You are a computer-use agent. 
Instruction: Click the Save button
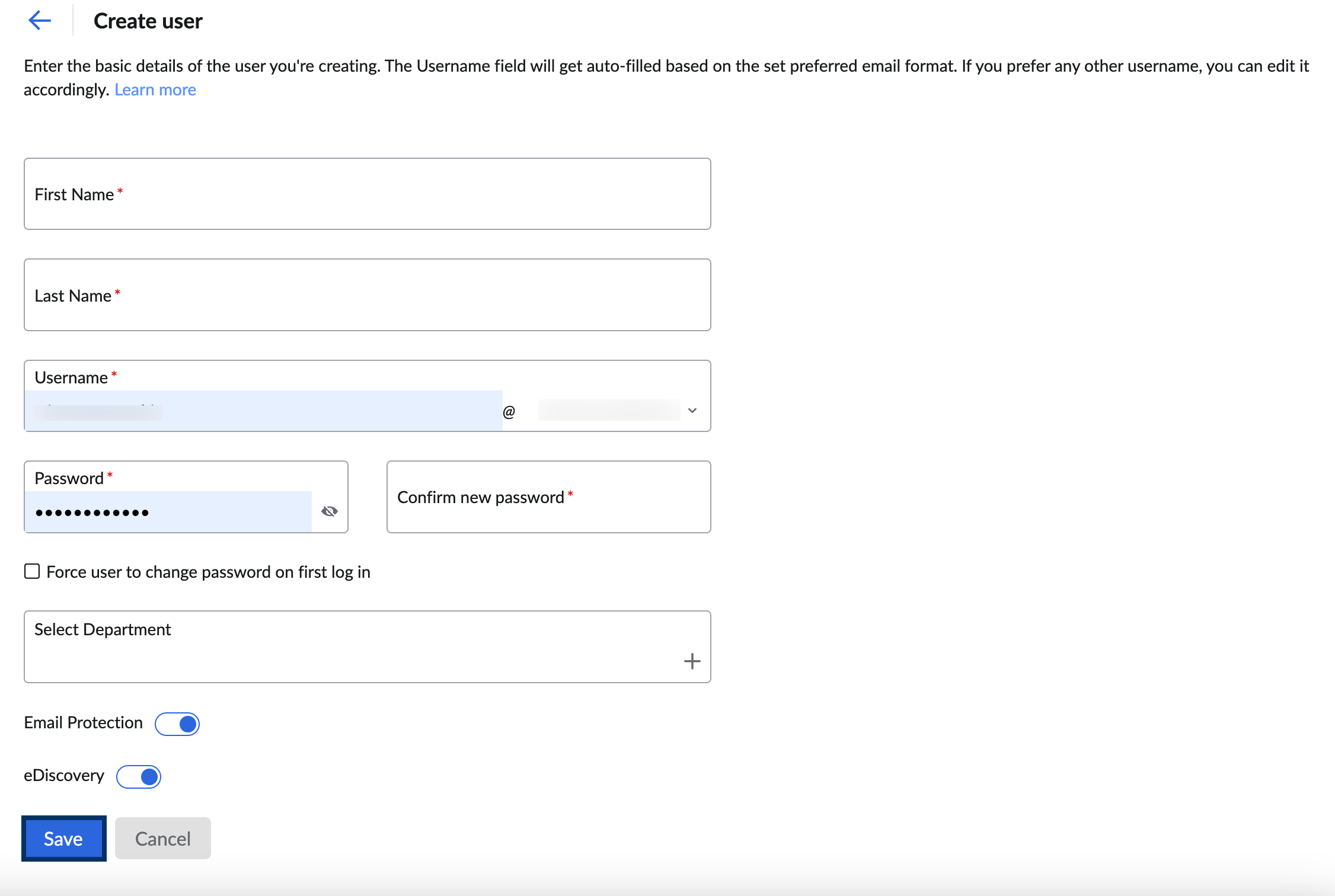pyautogui.click(x=63, y=838)
